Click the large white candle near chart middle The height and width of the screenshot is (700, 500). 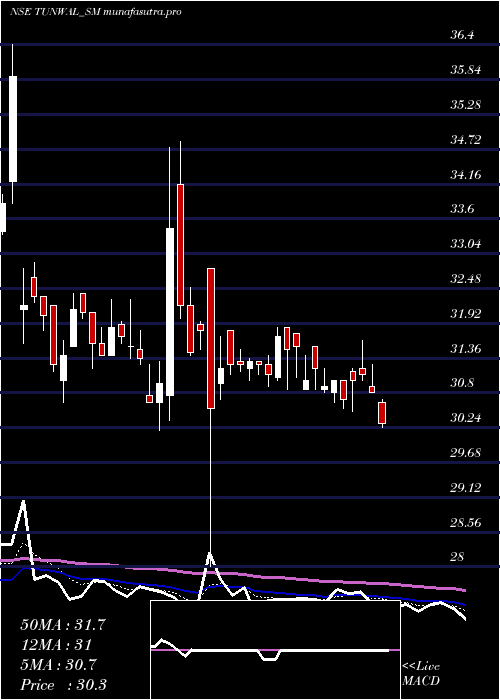coord(170,312)
